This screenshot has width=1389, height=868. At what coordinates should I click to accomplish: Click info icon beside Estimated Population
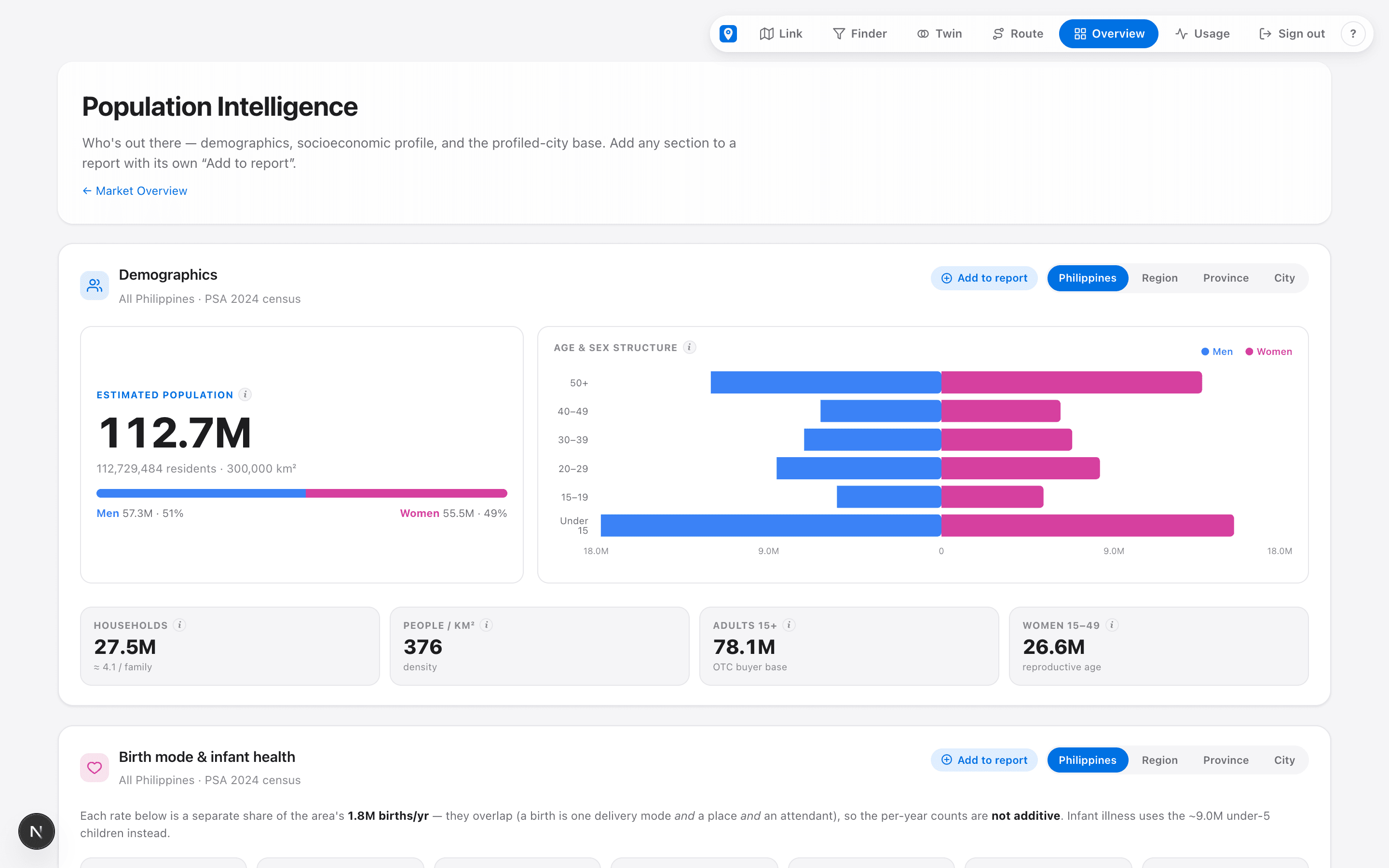coord(245,394)
